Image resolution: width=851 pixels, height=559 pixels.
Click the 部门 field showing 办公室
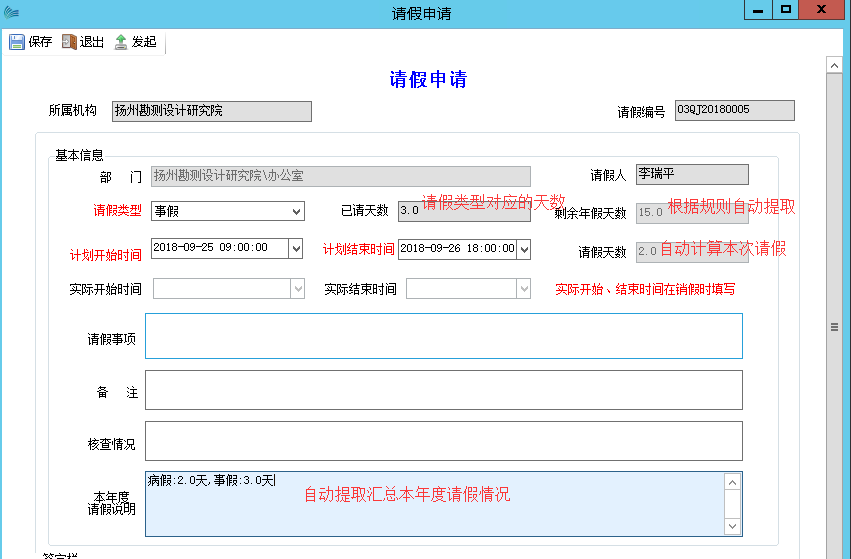[x=340, y=176]
